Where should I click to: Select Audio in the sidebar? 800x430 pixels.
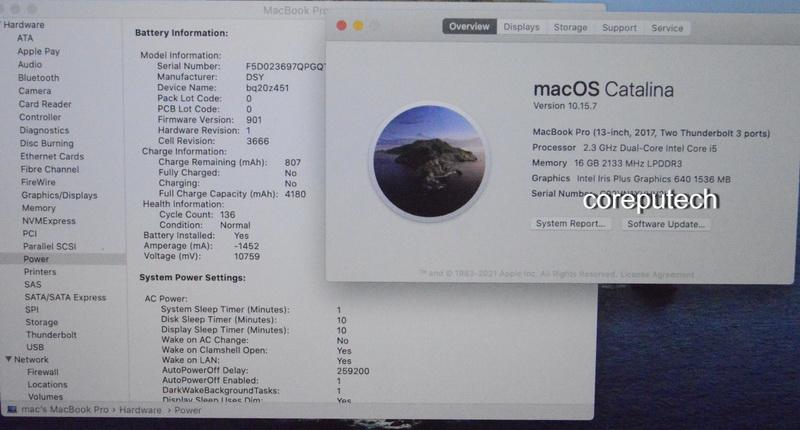pyautogui.click(x=30, y=64)
